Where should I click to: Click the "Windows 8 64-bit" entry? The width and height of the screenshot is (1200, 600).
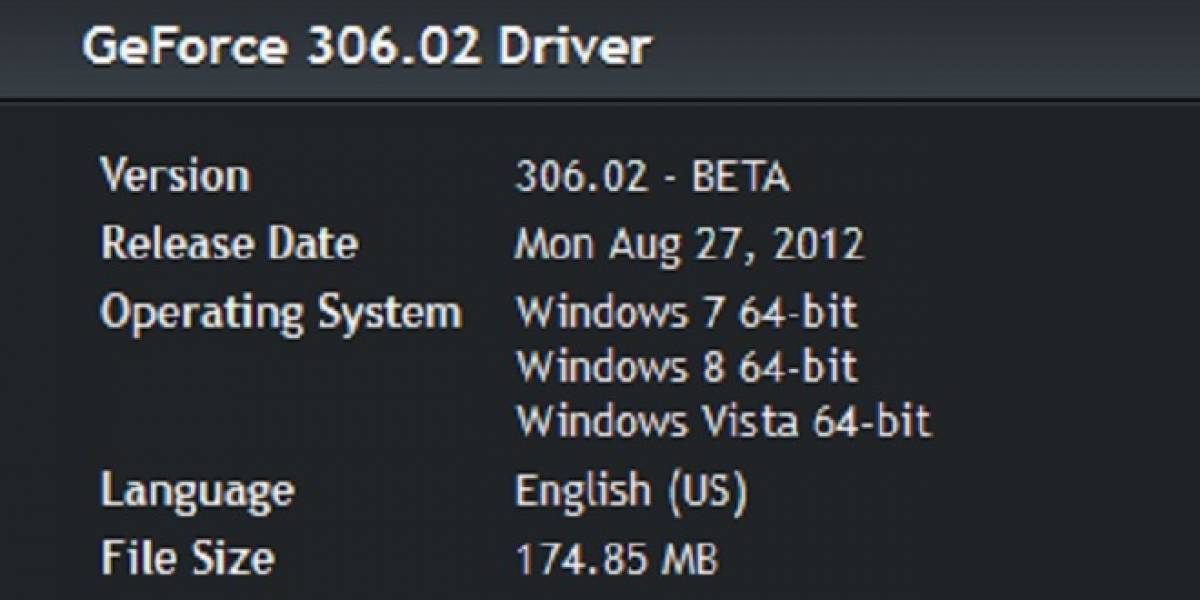(687, 367)
